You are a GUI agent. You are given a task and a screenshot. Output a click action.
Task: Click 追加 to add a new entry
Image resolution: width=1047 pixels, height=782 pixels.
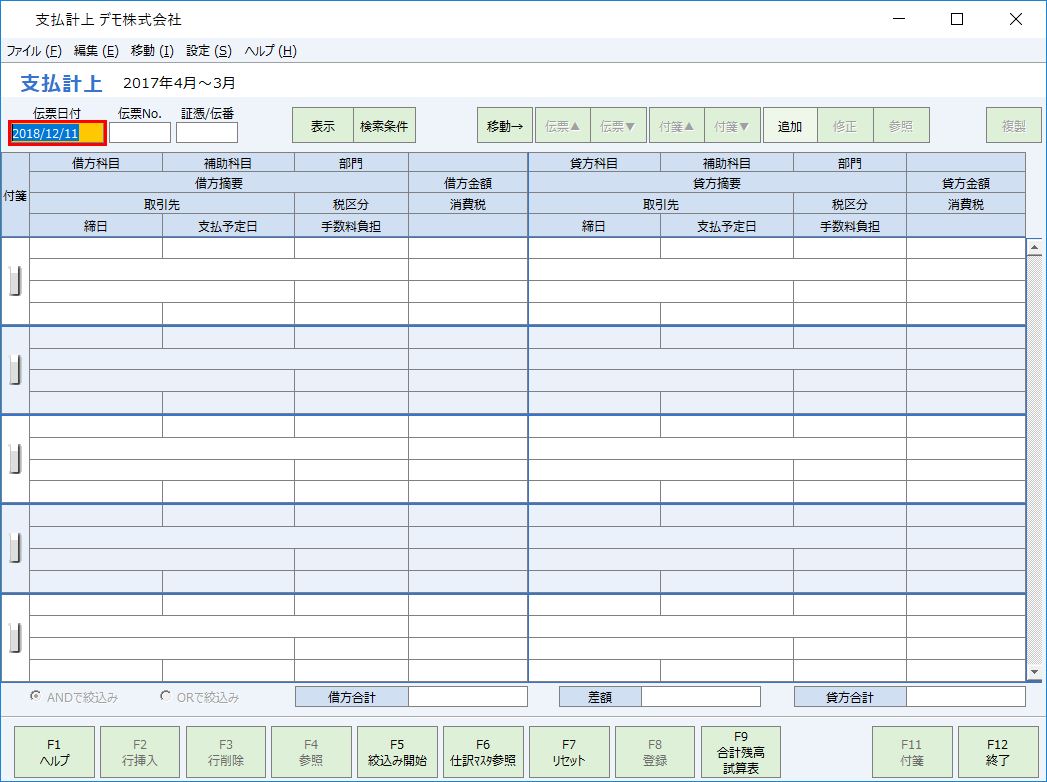pyautogui.click(x=789, y=125)
